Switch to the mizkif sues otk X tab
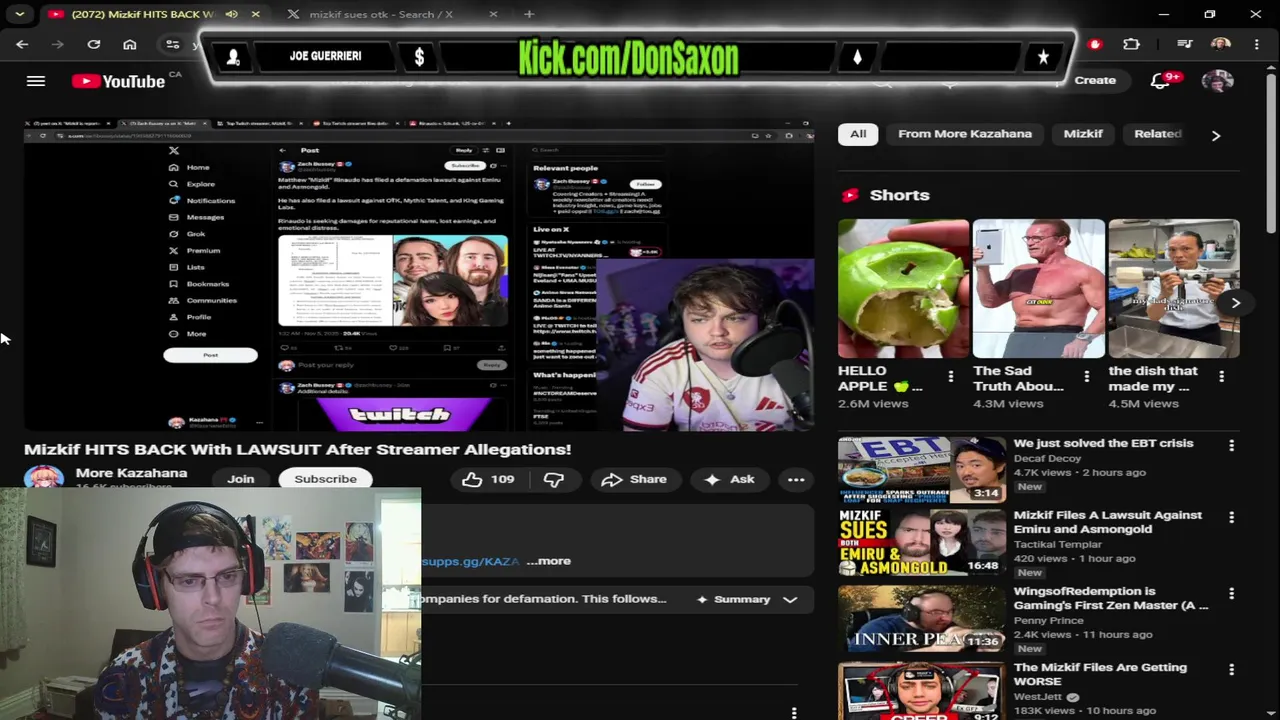The image size is (1280, 720). click(380, 14)
